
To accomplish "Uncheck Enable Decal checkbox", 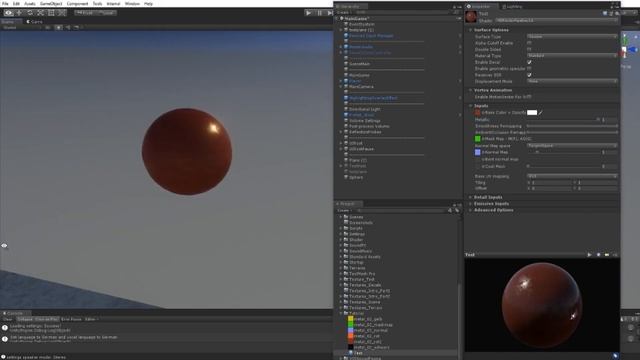I will click(x=529, y=62).
